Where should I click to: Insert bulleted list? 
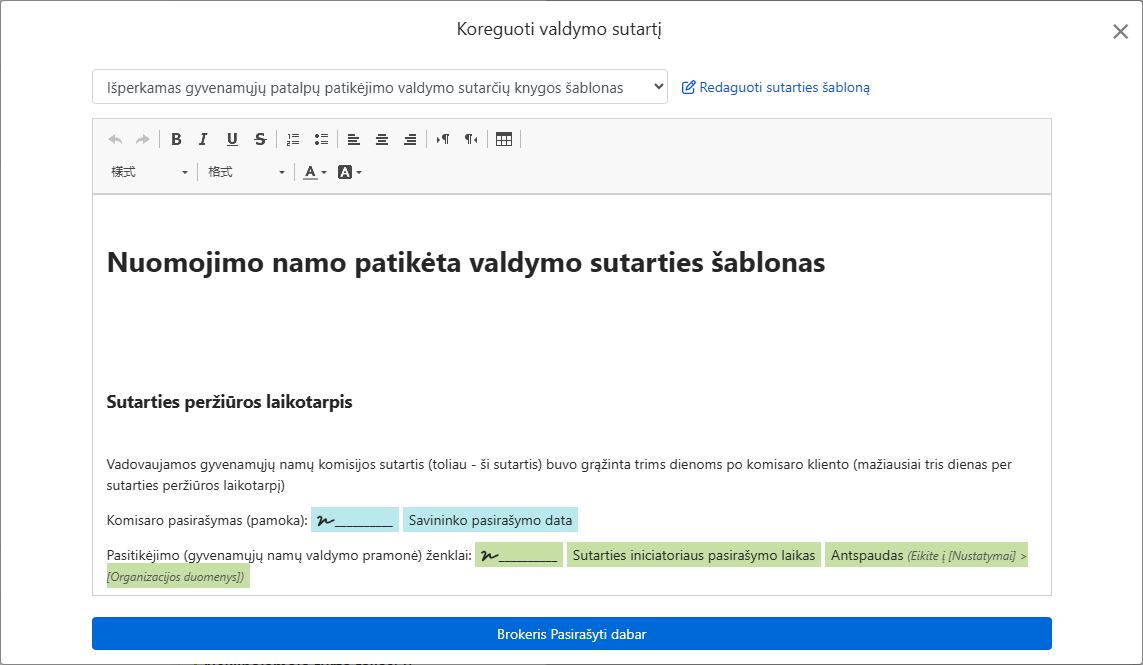tap(321, 139)
